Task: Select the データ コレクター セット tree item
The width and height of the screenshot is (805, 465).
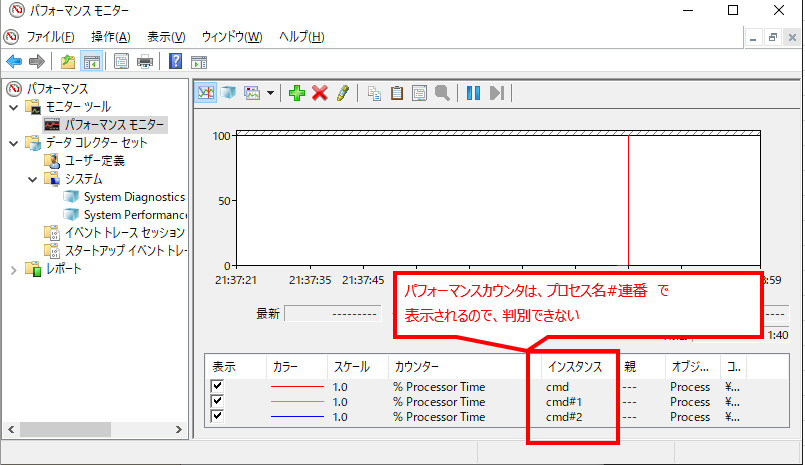Action: coord(96,143)
